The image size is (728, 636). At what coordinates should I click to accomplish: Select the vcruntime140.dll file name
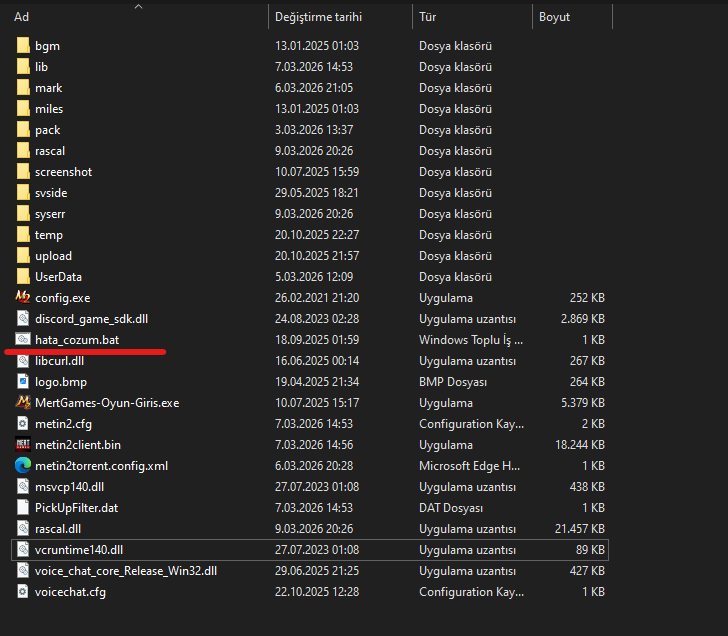79,550
